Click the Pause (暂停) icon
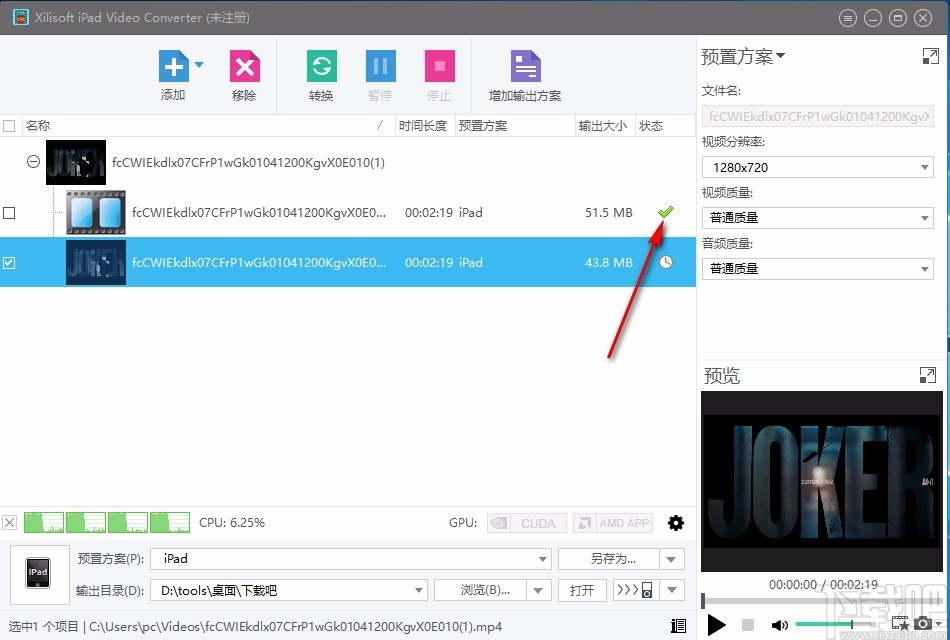The width and height of the screenshot is (950, 640). click(x=380, y=66)
